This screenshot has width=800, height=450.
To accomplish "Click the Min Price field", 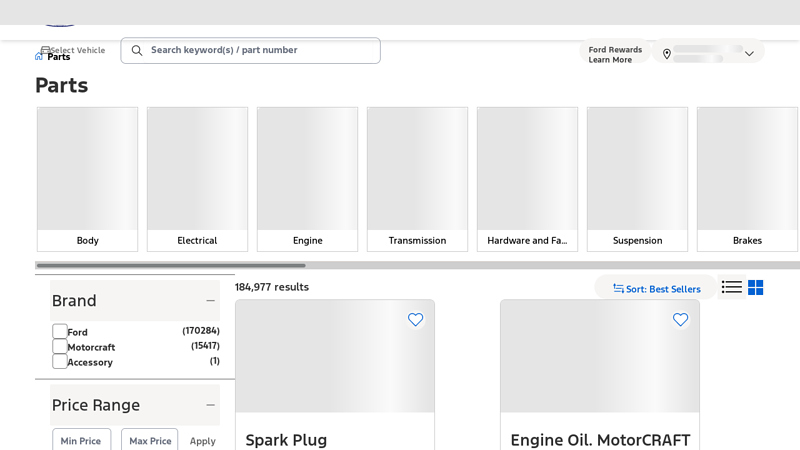I will [x=82, y=440].
